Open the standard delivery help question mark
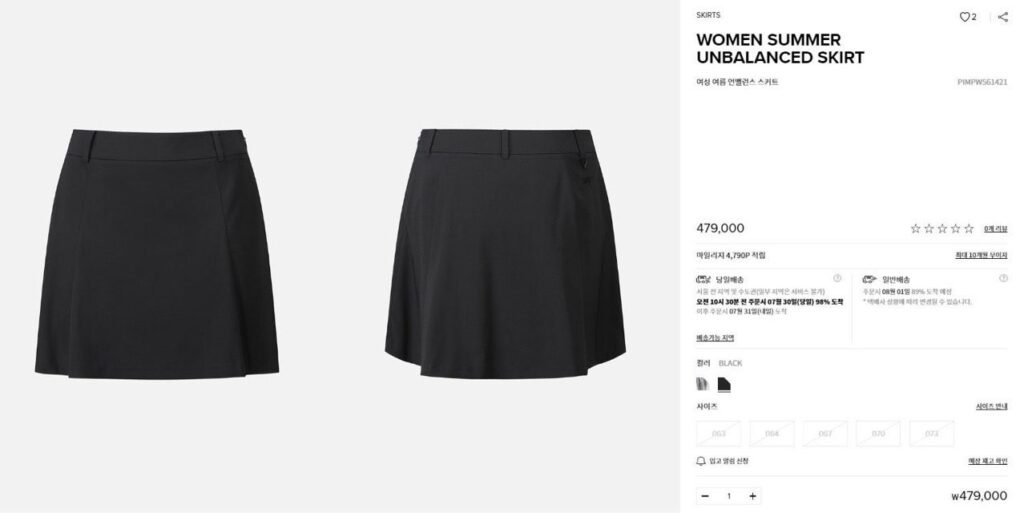 click(1003, 279)
